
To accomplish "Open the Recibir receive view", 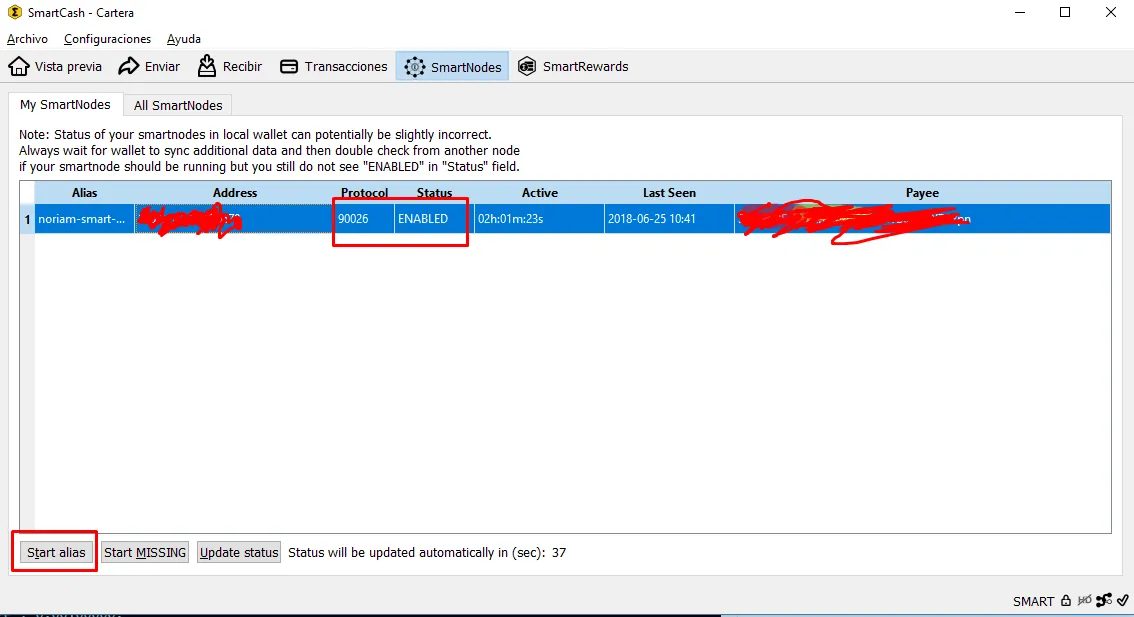I will pos(229,67).
